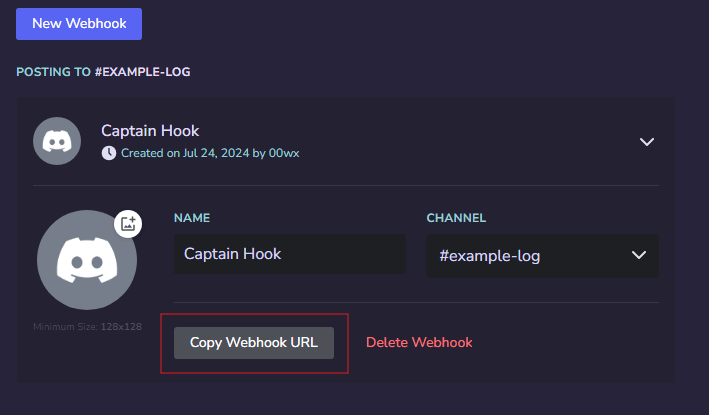
Task: Open the #example-log channel dropdown
Action: pyautogui.click(x=542, y=255)
